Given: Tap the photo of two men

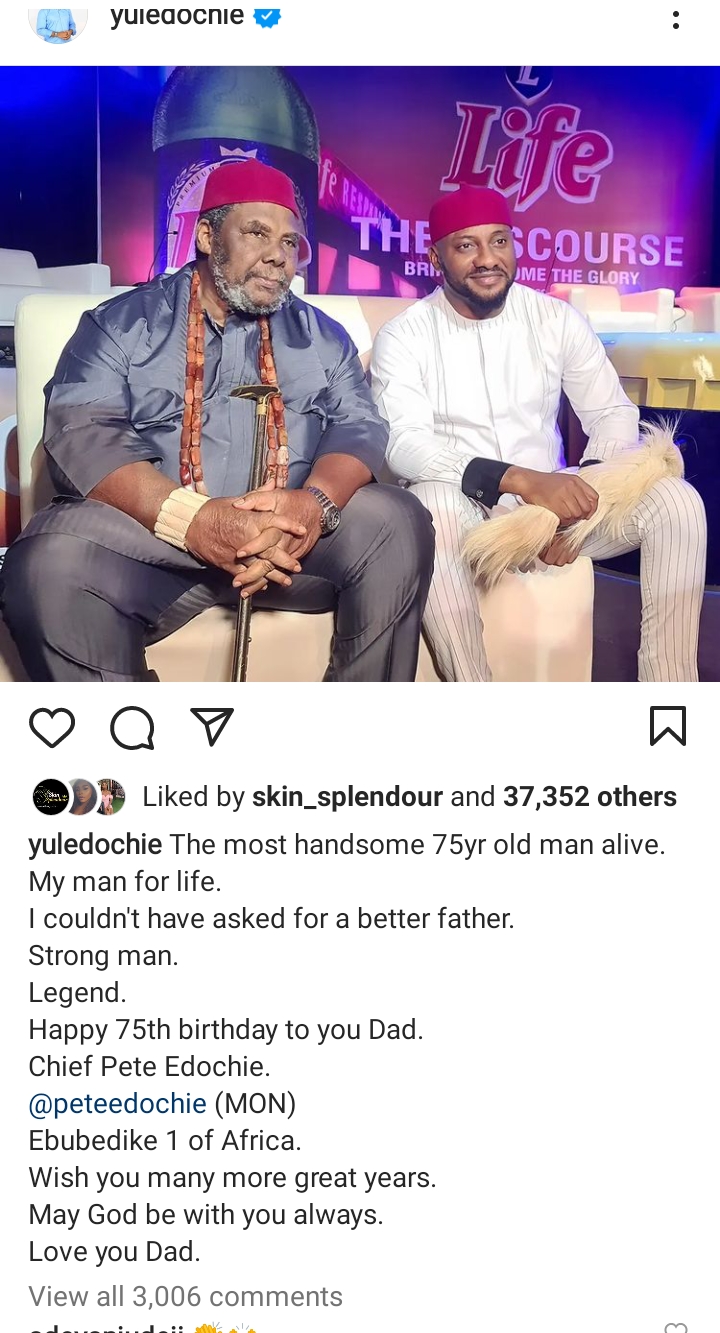Looking at the screenshot, I should pyautogui.click(x=360, y=374).
